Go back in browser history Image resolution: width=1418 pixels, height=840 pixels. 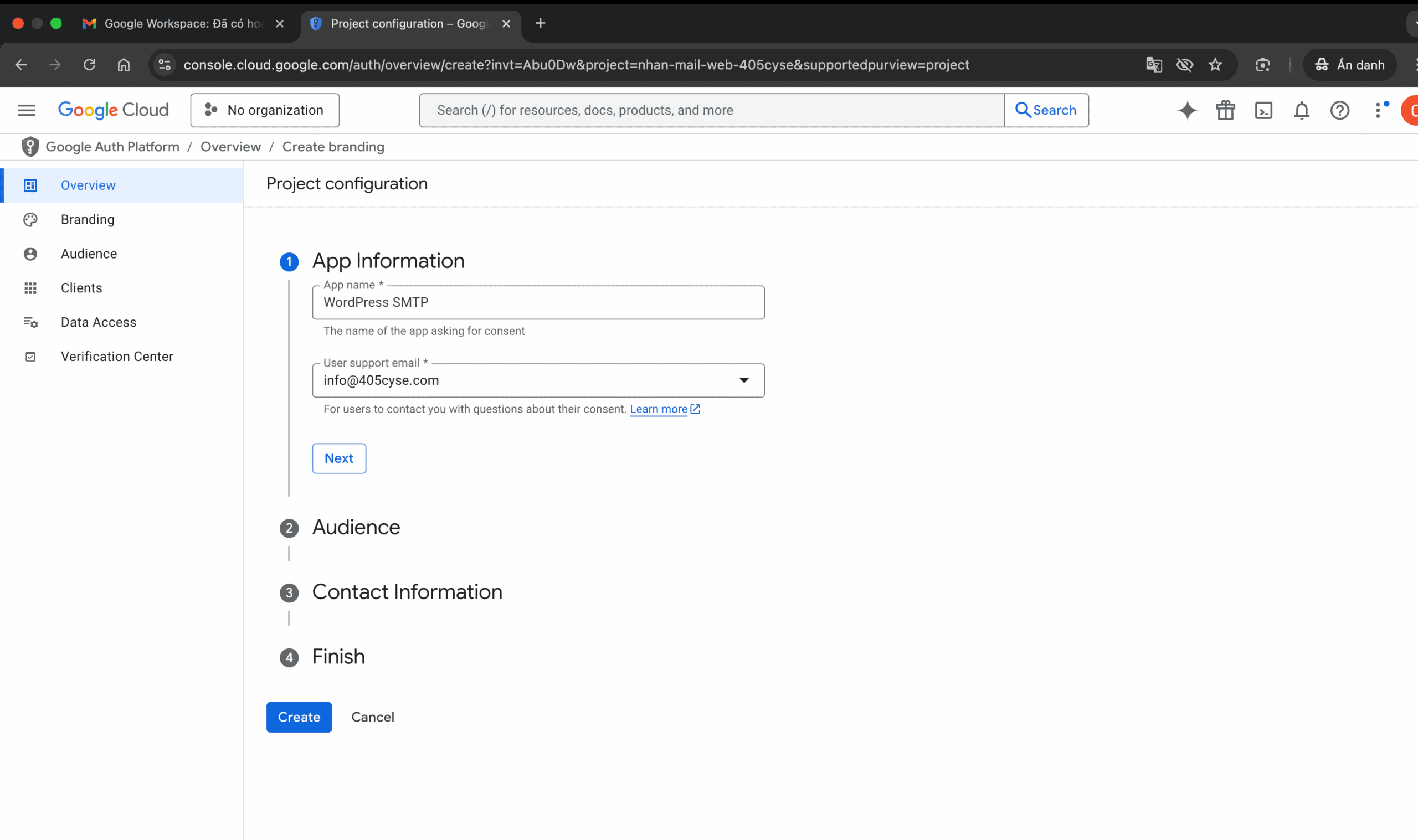click(21, 65)
